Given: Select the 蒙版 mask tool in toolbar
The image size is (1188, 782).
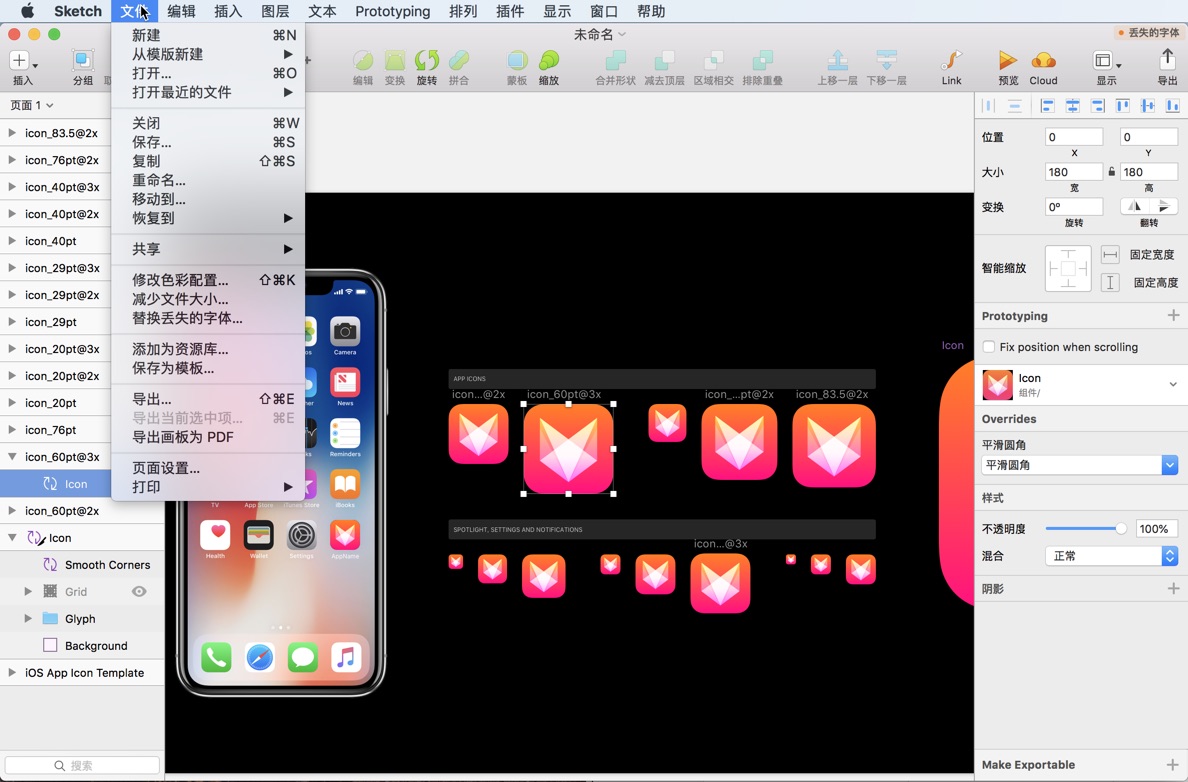Looking at the screenshot, I should [x=517, y=62].
